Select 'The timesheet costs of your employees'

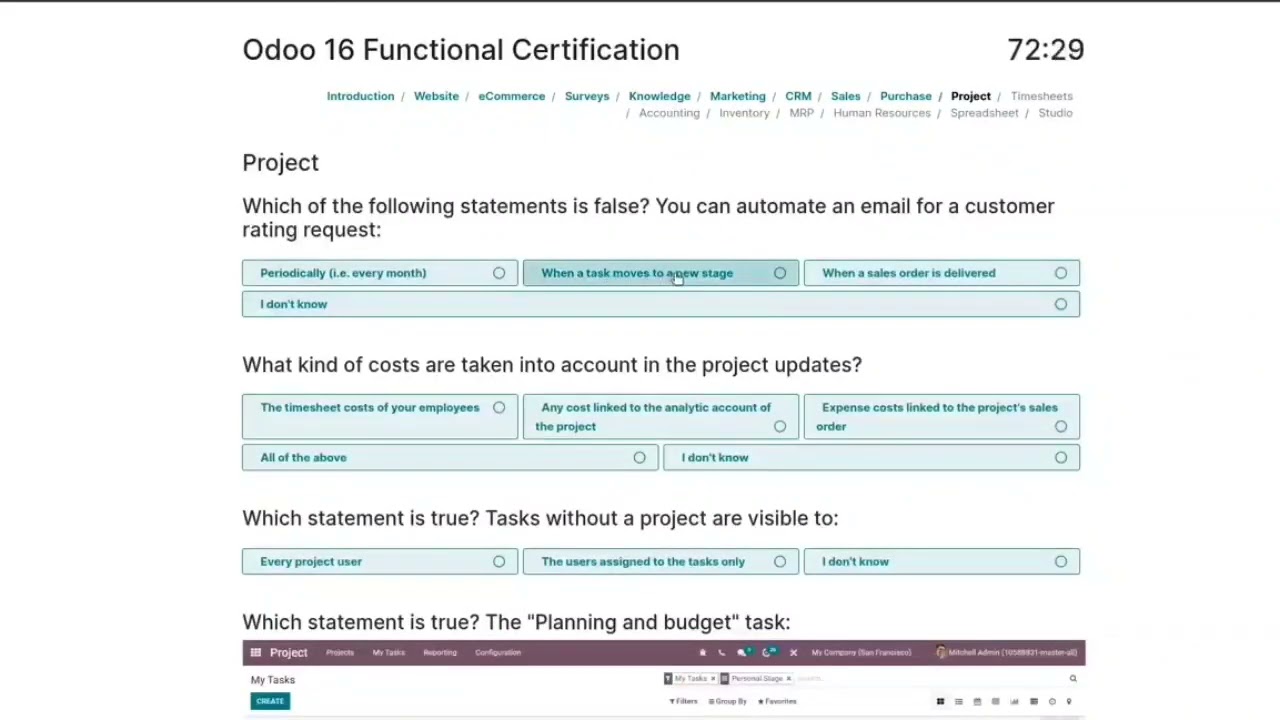point(380,417)
